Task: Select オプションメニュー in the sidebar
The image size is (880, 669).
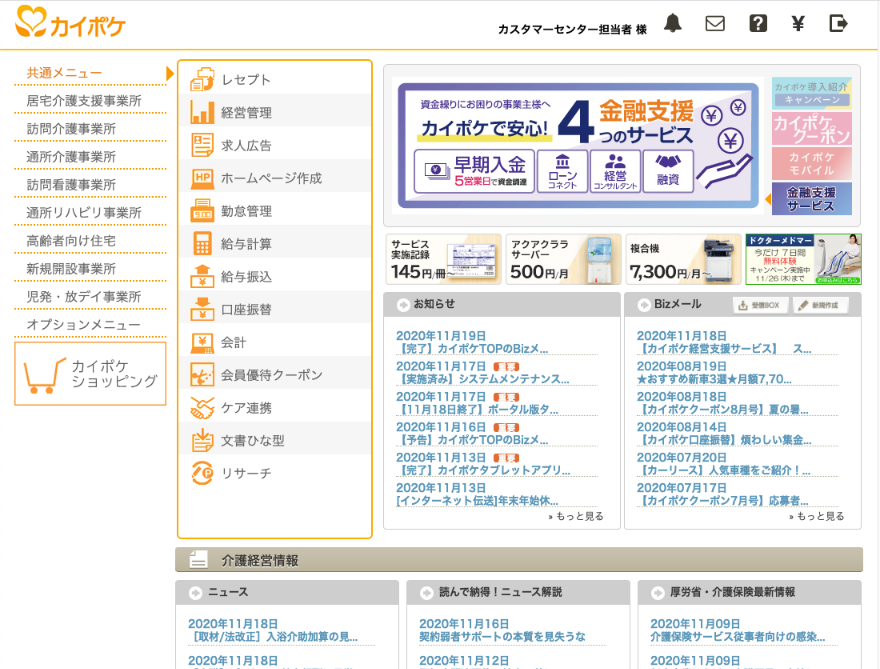Action: point(84,326)
